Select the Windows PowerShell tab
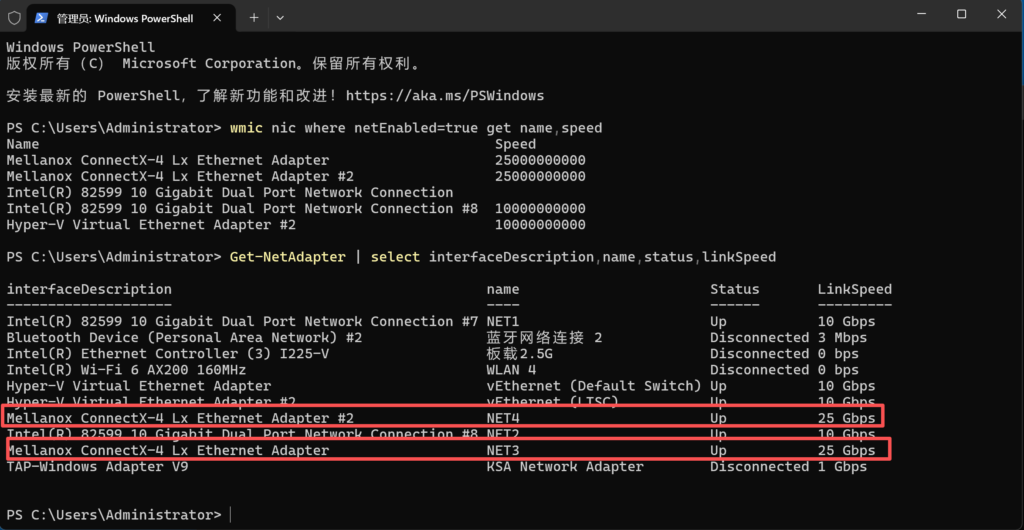 point(125,17)
